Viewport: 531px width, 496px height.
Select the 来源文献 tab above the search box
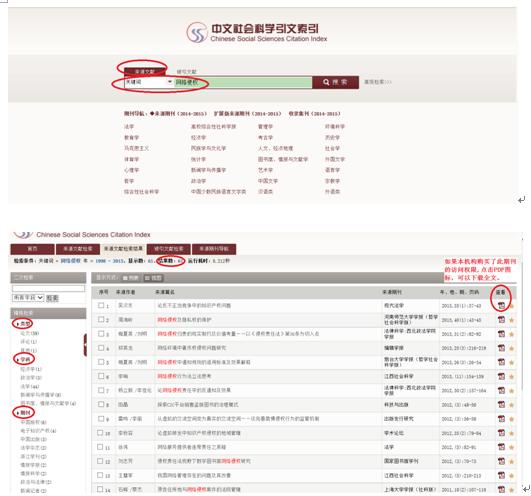(145, 71)
